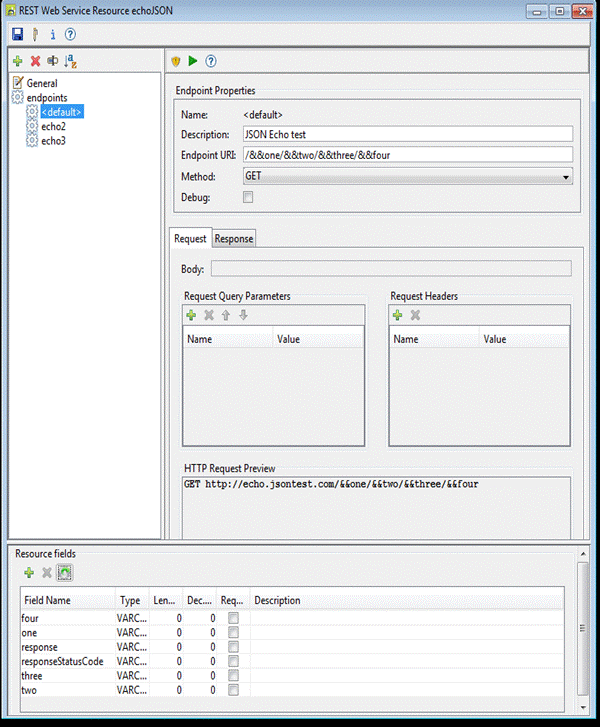Click the Endpoint URI text field
This screenshot has height=727, width=600.
coord(407,154)
